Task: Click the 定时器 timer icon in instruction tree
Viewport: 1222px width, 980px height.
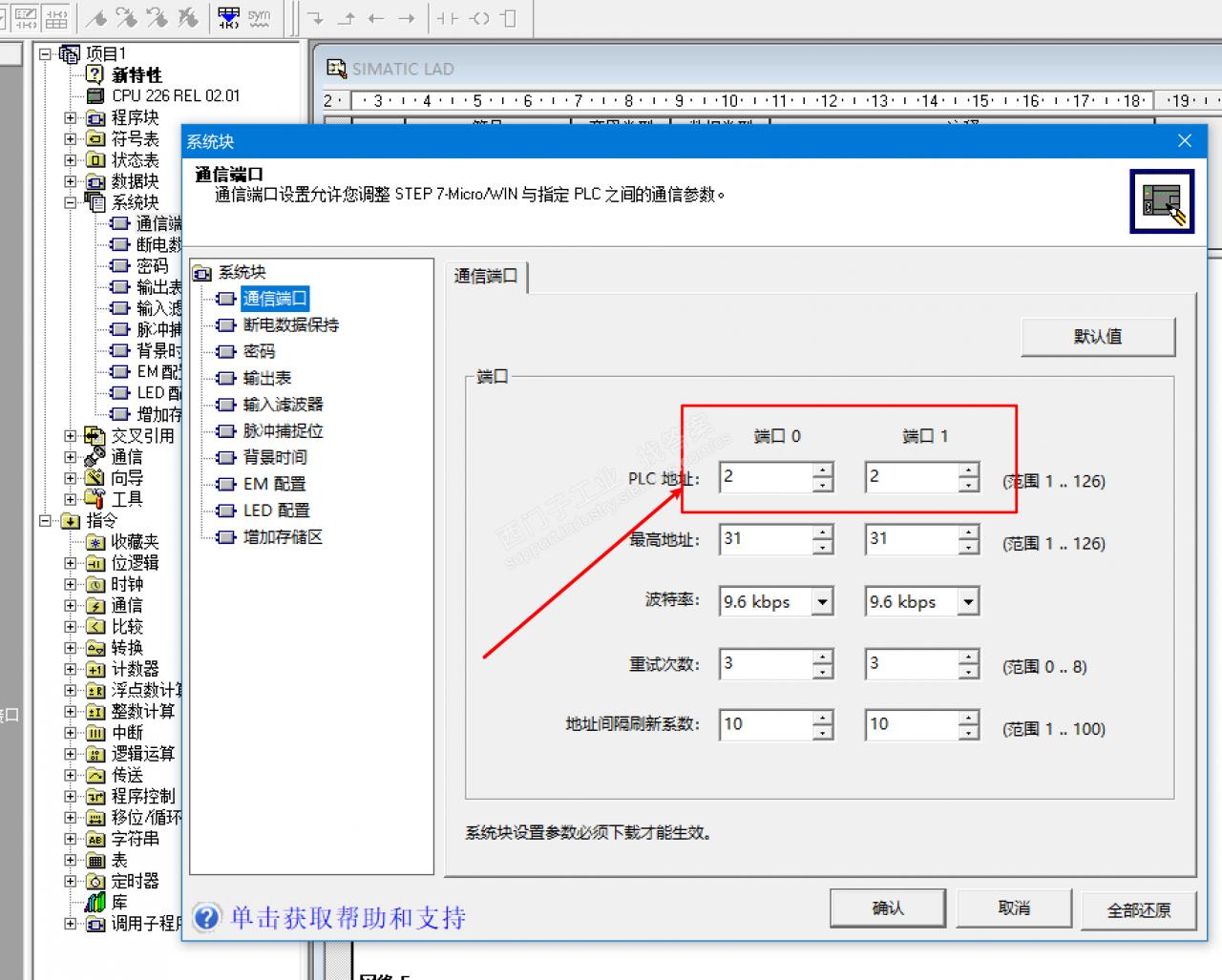Action: 95,881
